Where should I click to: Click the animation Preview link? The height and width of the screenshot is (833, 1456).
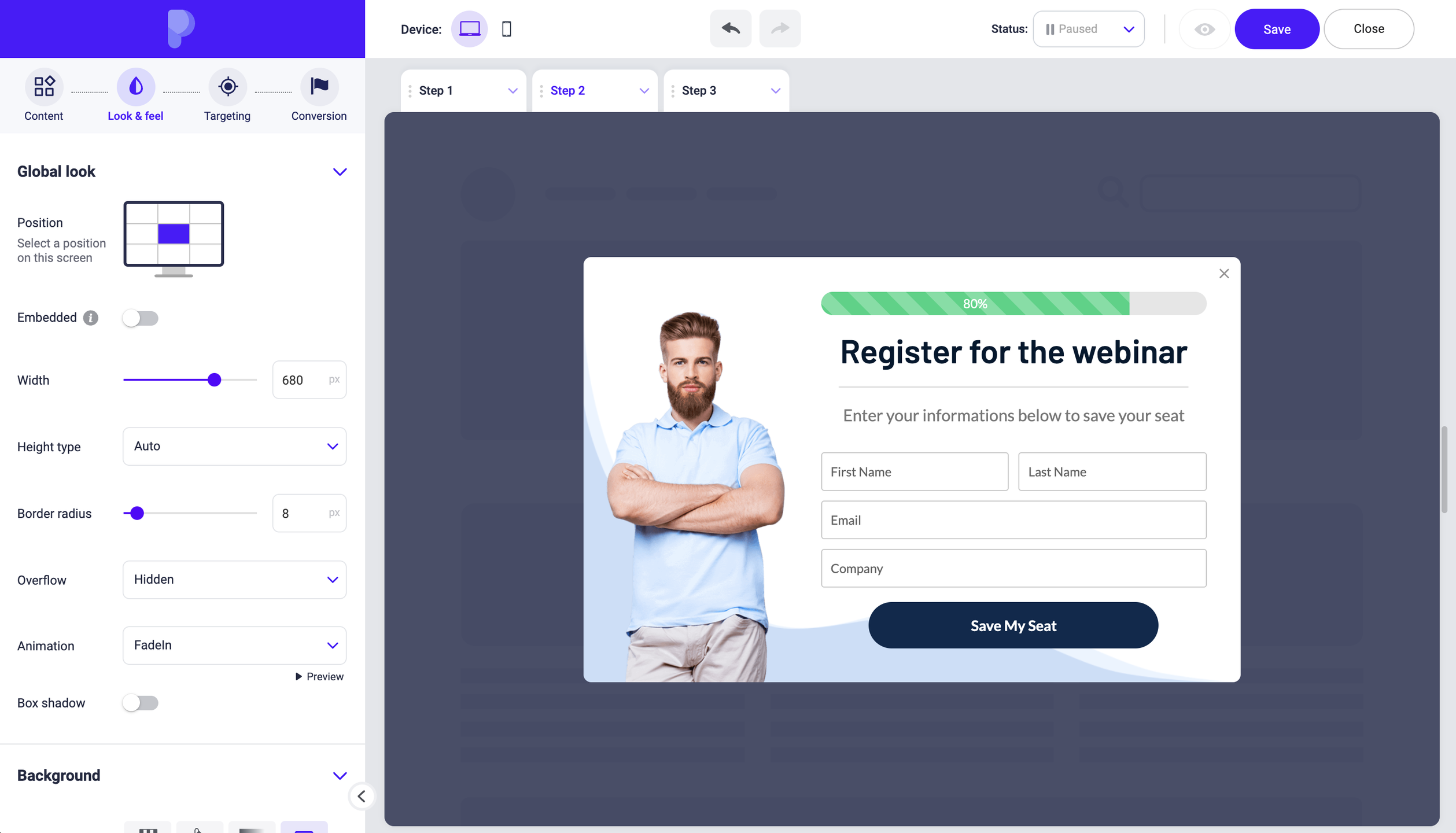point(319,676)
